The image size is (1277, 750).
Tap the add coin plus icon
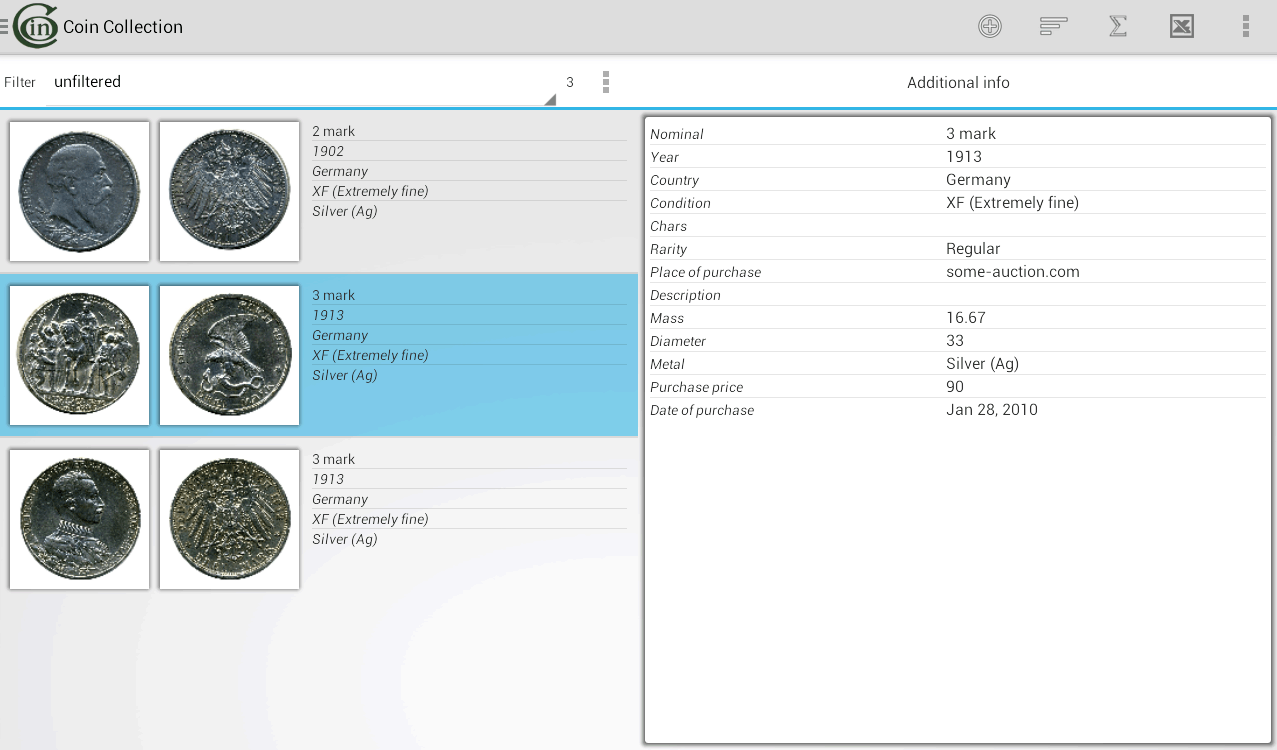pyautogui.click(x=989, y=27)
